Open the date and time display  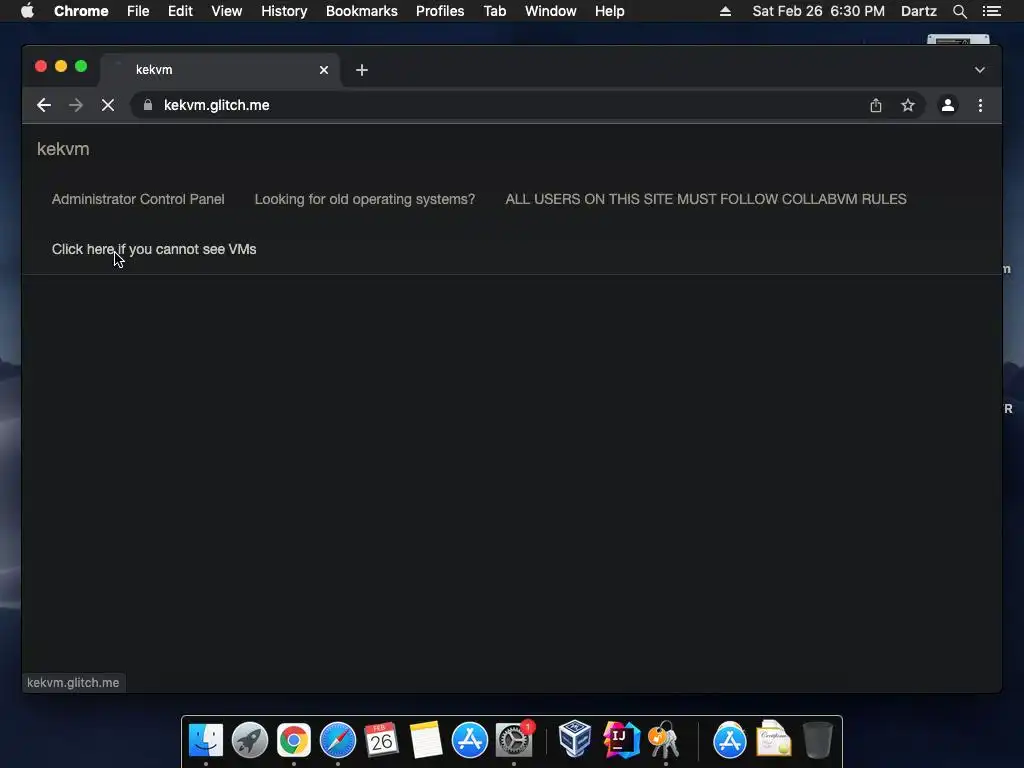(x=818, y=11)
